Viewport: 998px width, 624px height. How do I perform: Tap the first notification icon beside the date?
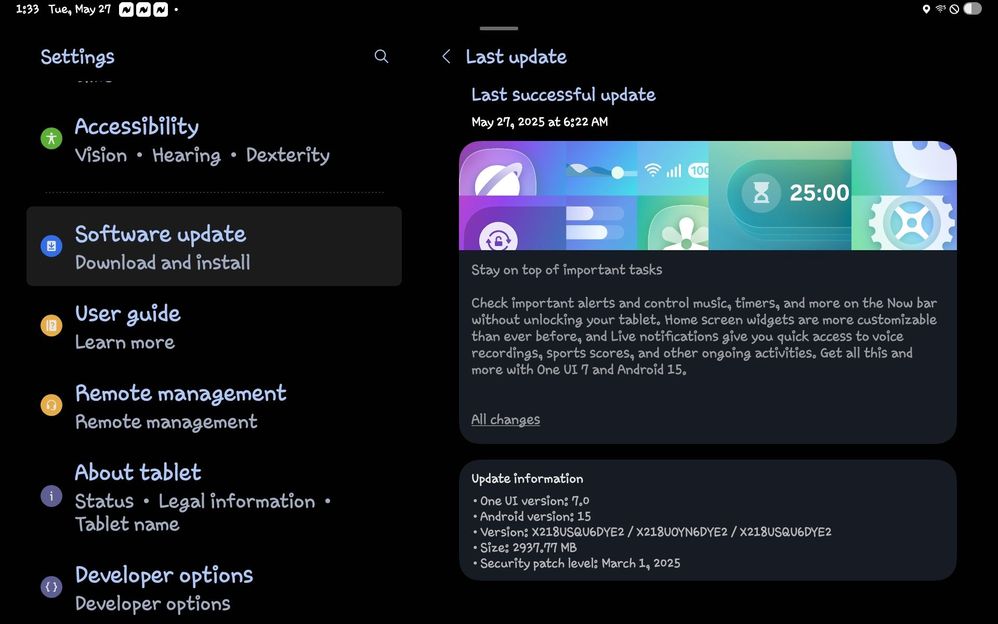(x=126, y=9)
